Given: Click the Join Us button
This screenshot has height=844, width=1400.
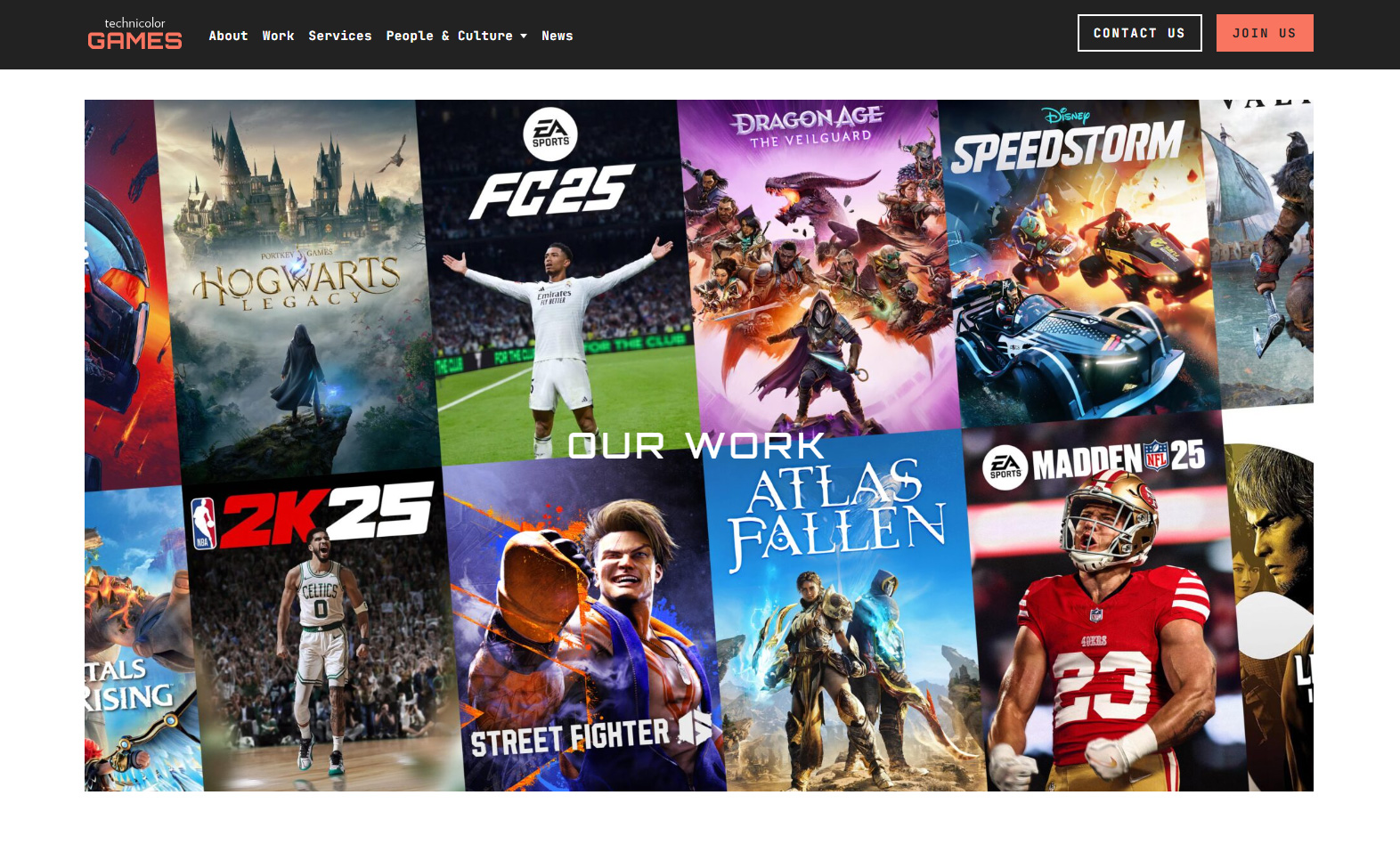Looking at the screenshot, I should tap(1264, 33).
